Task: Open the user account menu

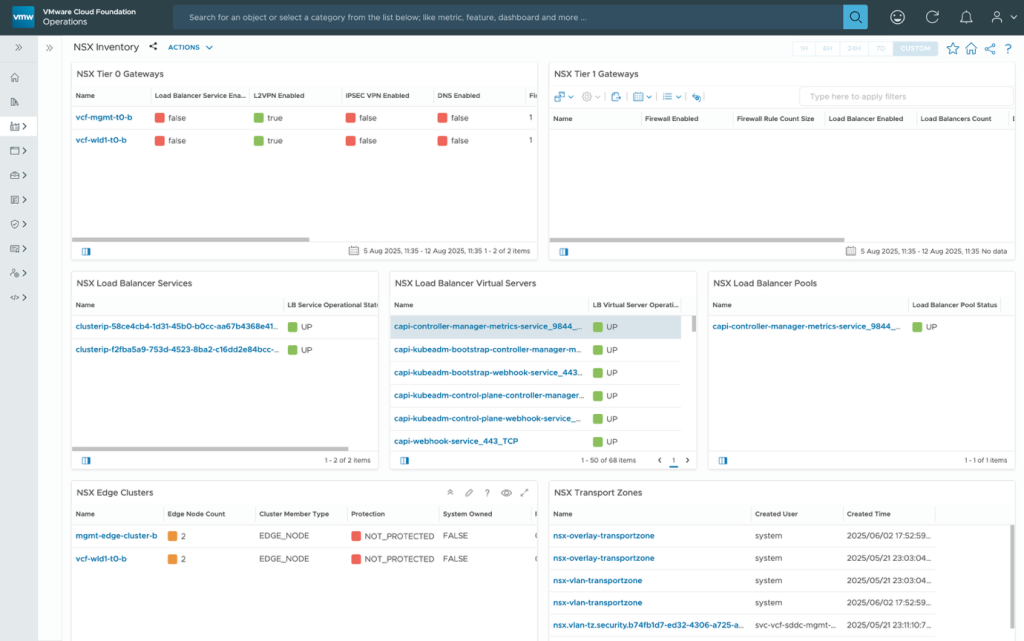Action: point(1001,17)
